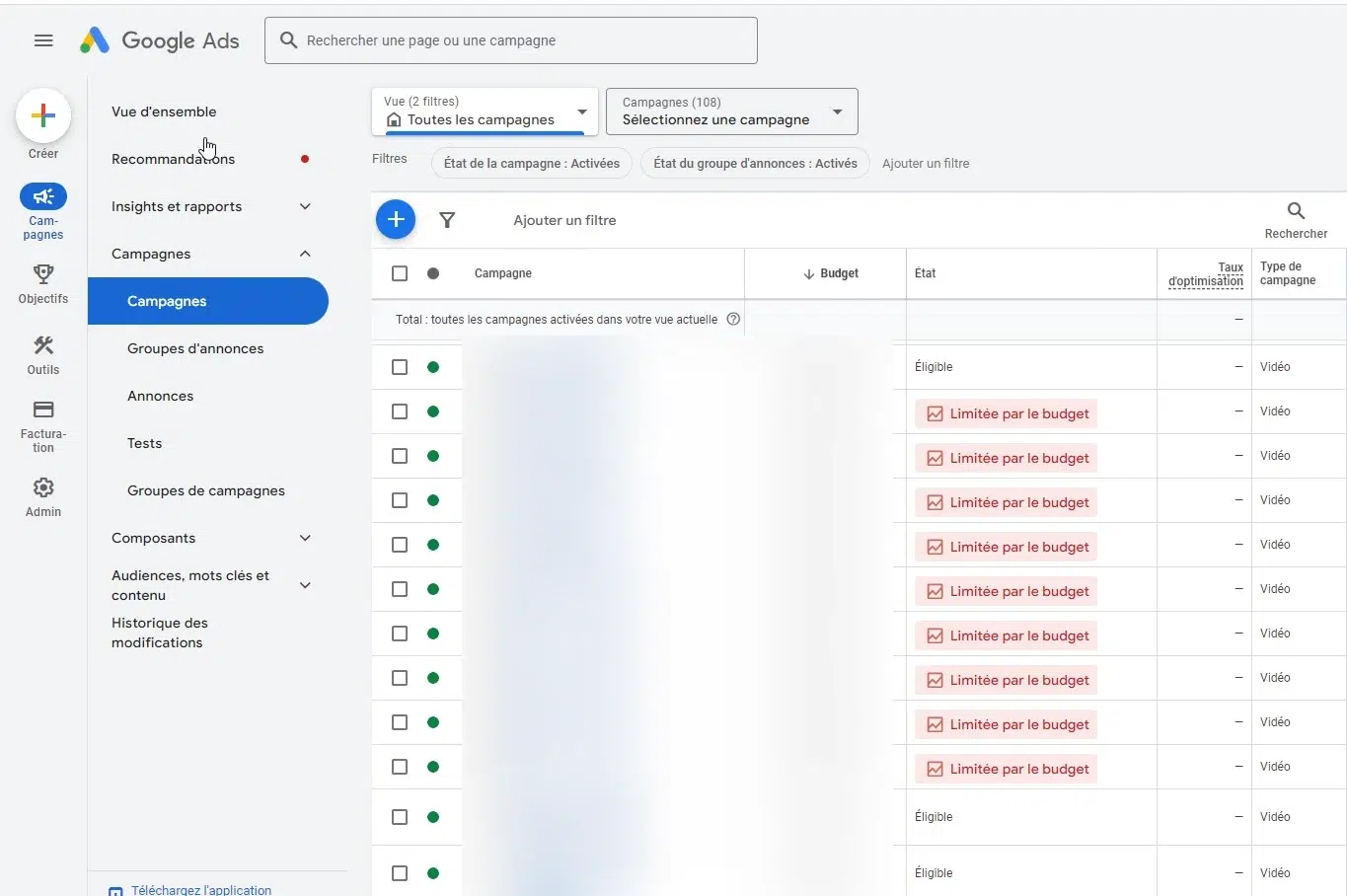Check the box of the third Limitée par le budget row
Image resolution: width=1347 pixels, height=896 pixels.
(x=400, y=500)
